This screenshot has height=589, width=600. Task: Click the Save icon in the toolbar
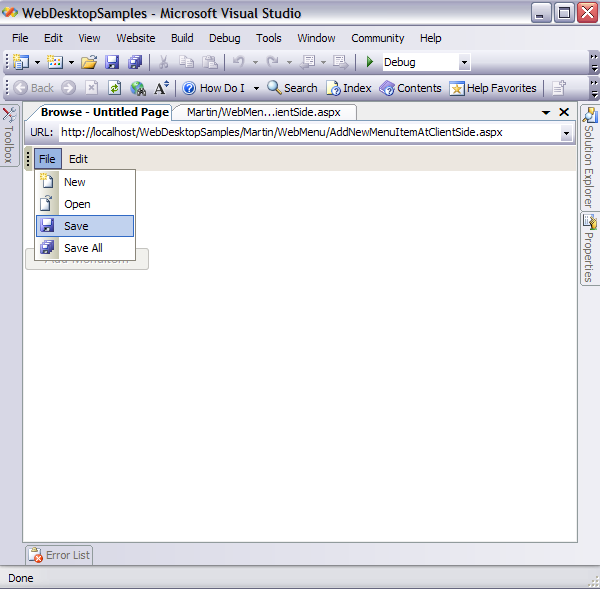[x=113, y=62]
